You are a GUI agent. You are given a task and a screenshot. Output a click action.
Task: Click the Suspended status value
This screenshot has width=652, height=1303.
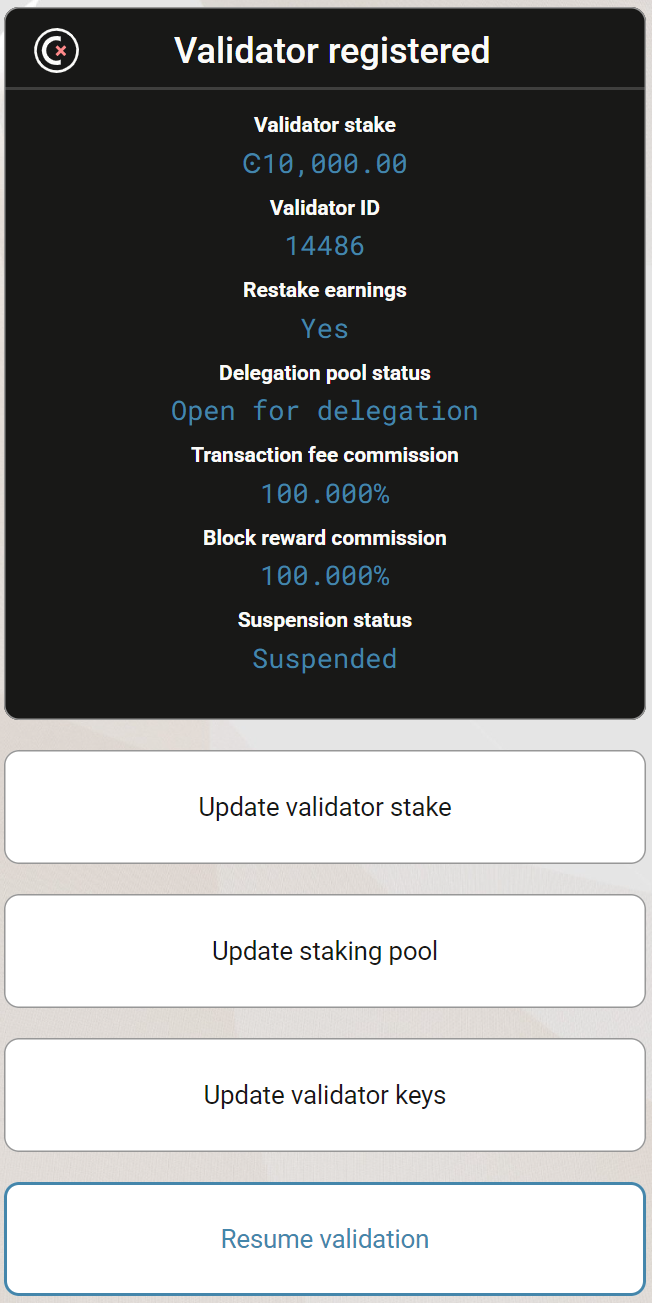325,659
